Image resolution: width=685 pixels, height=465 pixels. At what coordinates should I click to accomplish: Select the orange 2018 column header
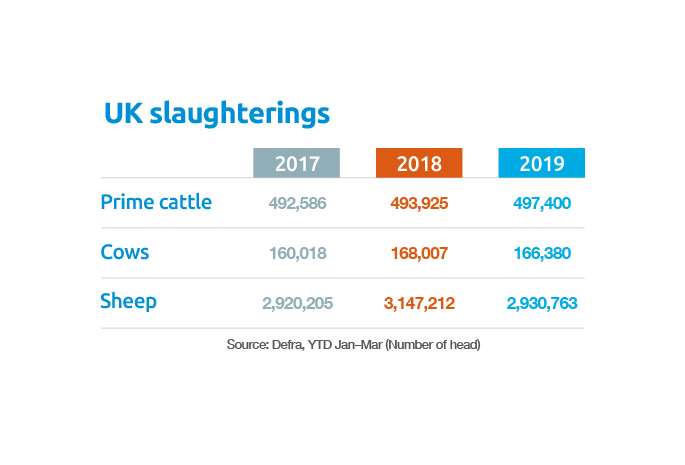419,164
